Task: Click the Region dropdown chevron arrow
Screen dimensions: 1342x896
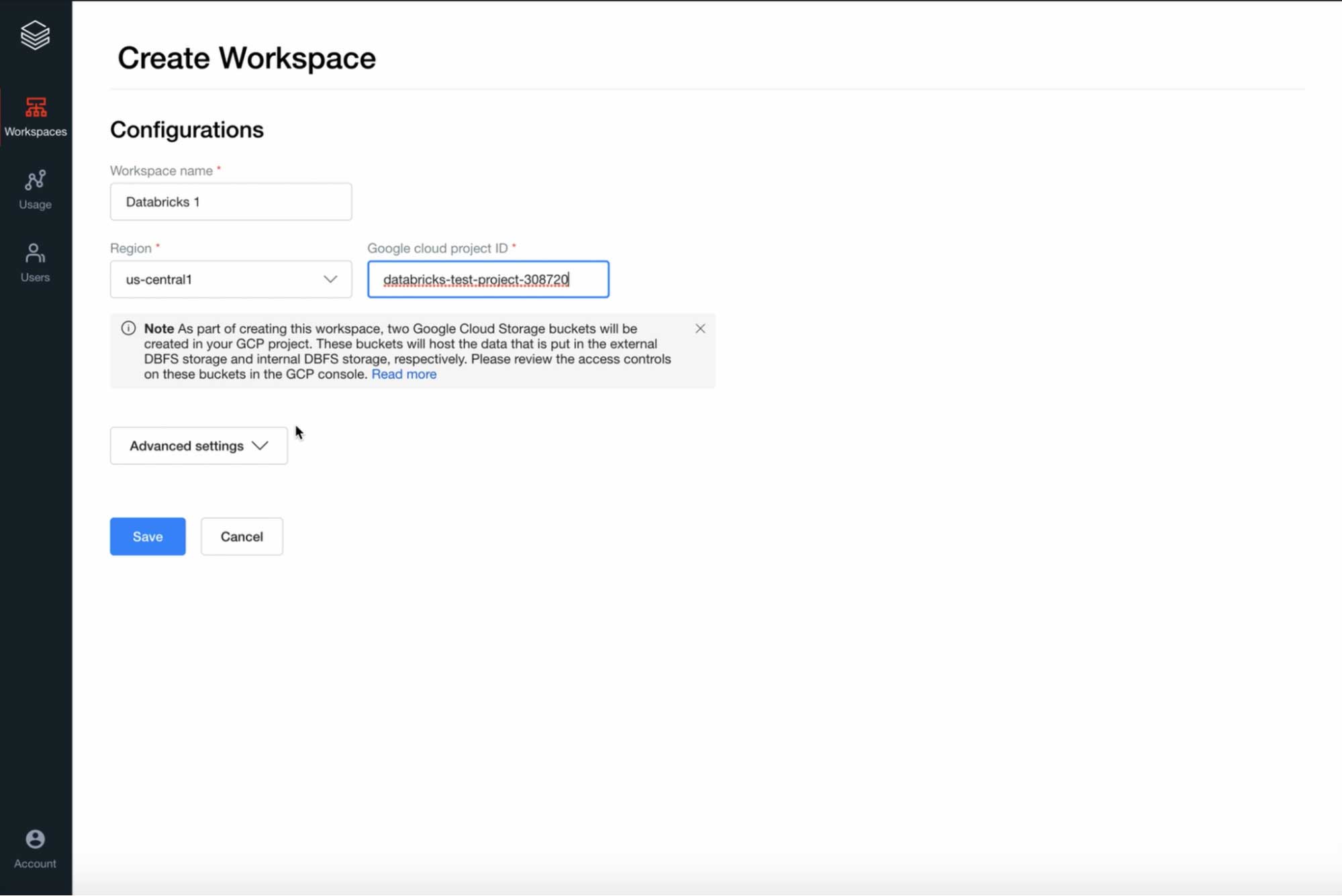Action: point(330,279)
